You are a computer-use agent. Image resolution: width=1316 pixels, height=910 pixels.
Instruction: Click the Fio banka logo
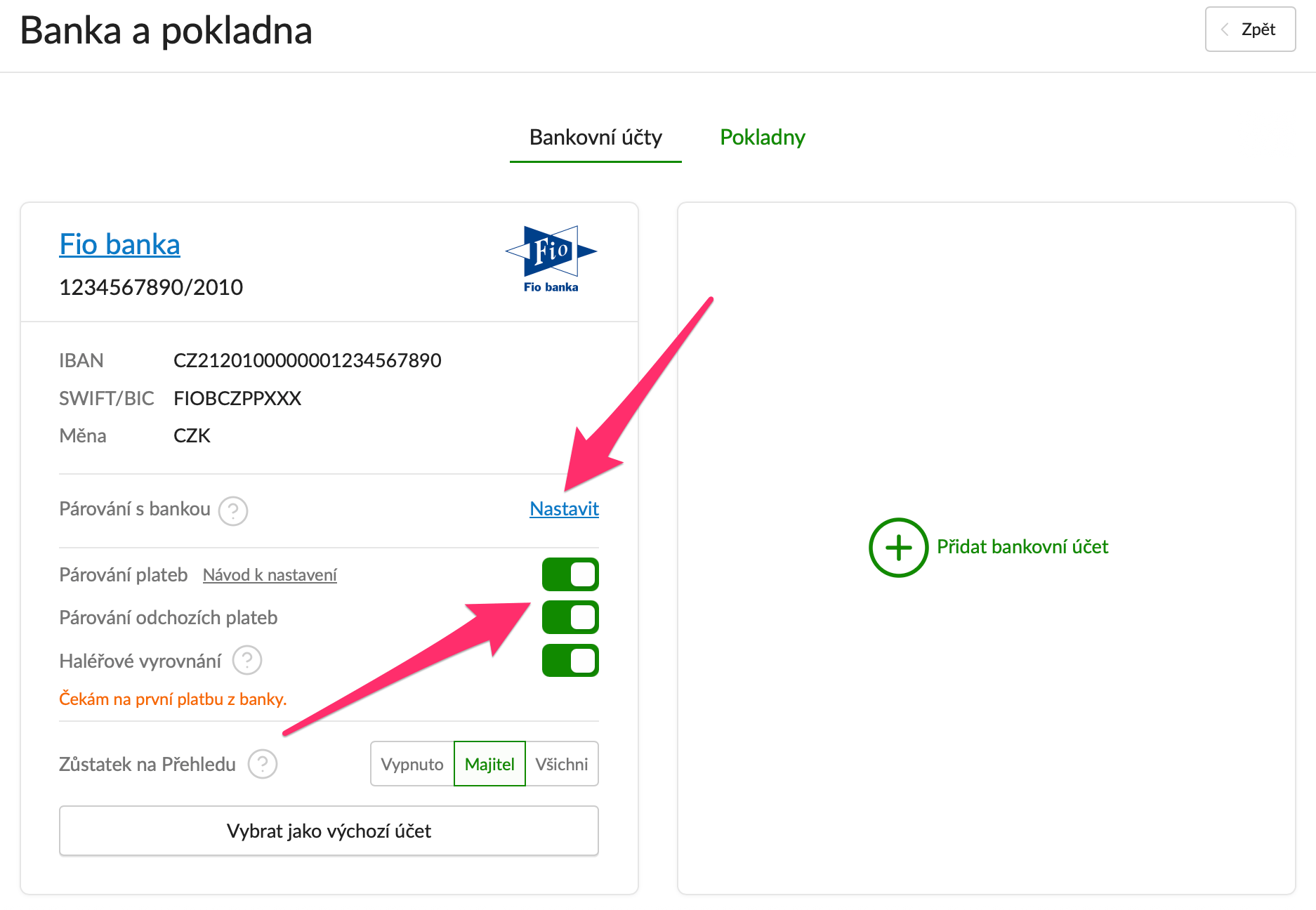coord(551,259)
